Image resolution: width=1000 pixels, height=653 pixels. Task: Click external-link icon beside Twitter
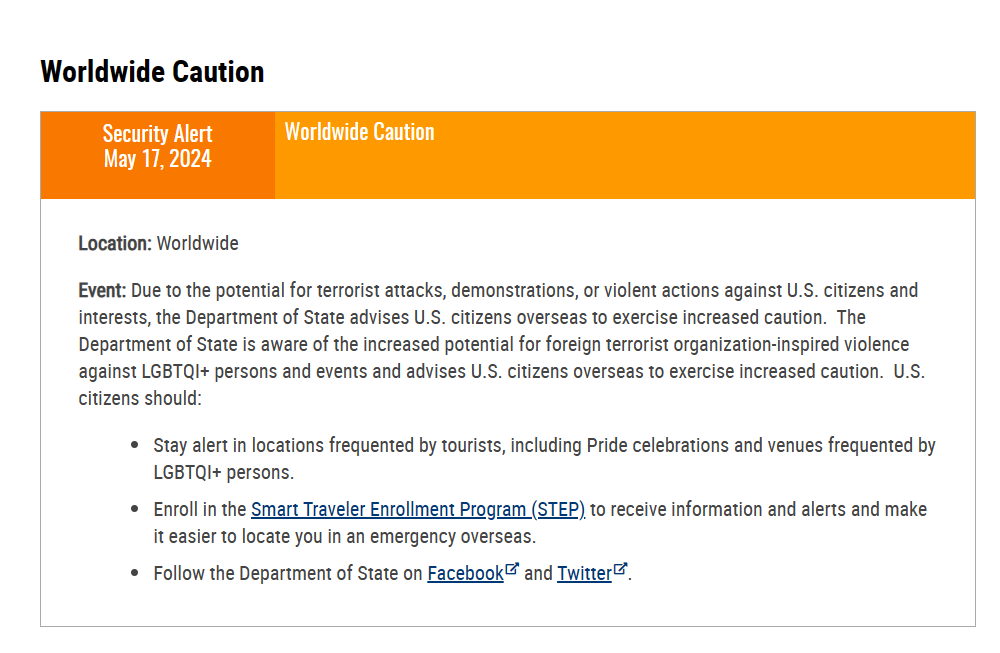pos(620,569)
